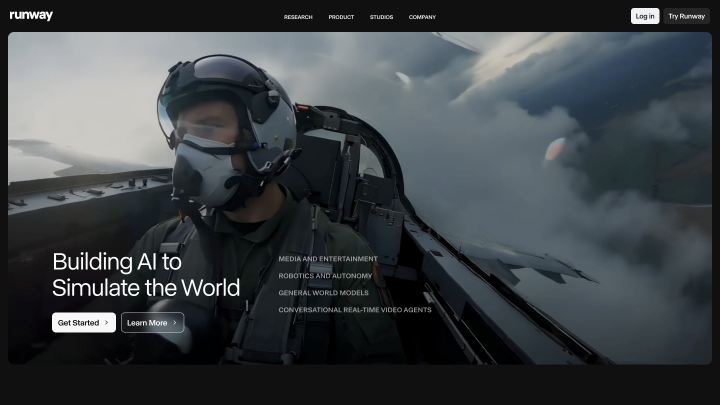
Task: Go to Studios in the top navigation
Action: [x=381, y=17]
